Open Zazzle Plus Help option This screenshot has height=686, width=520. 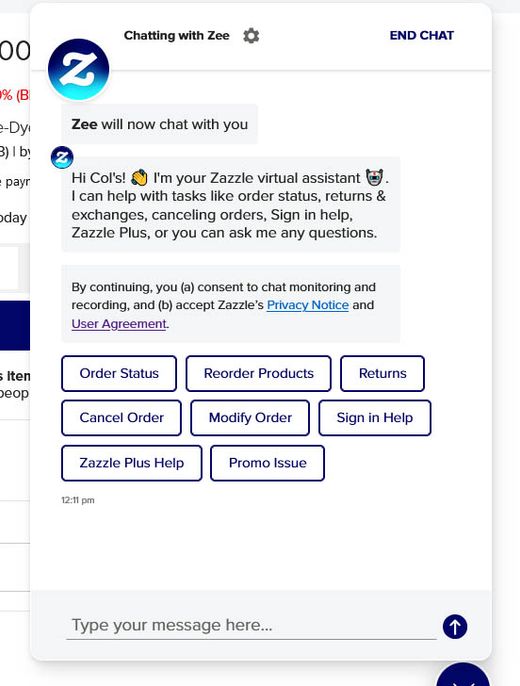132,463
